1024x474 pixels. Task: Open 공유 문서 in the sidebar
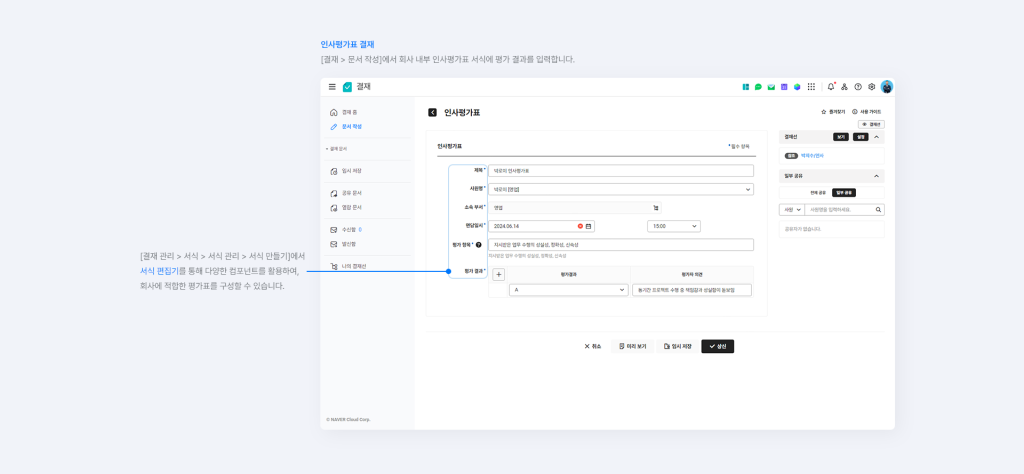pos(346,193)
